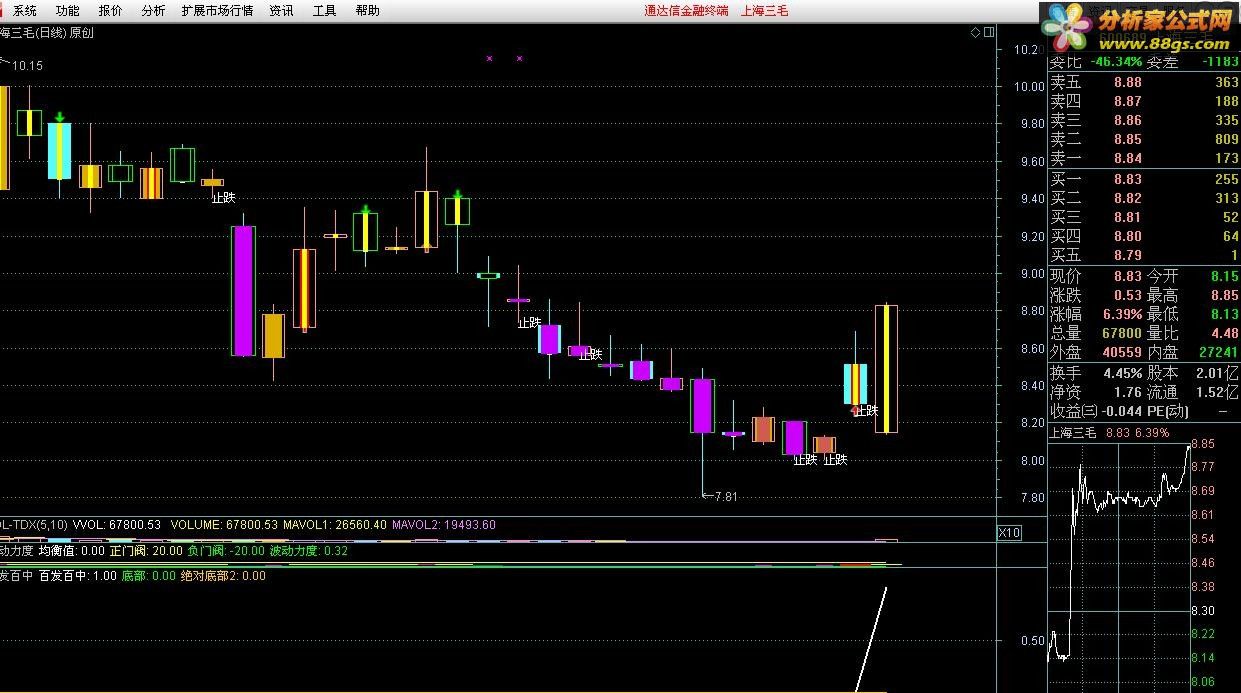
Task: Click the 正门阀: 20.00 indicator label
Action: (146, 551)
